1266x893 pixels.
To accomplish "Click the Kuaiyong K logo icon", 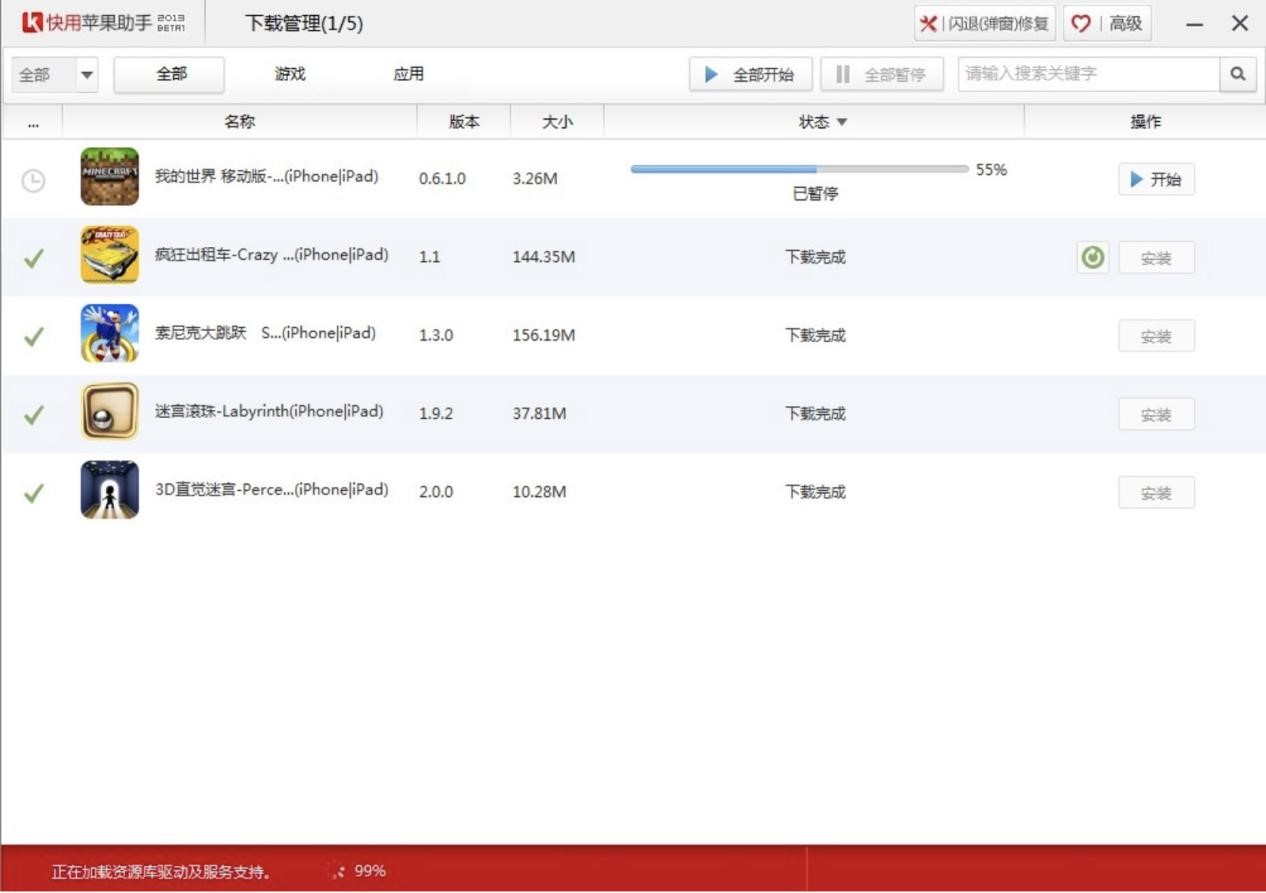I will click(x=32, y=22).
